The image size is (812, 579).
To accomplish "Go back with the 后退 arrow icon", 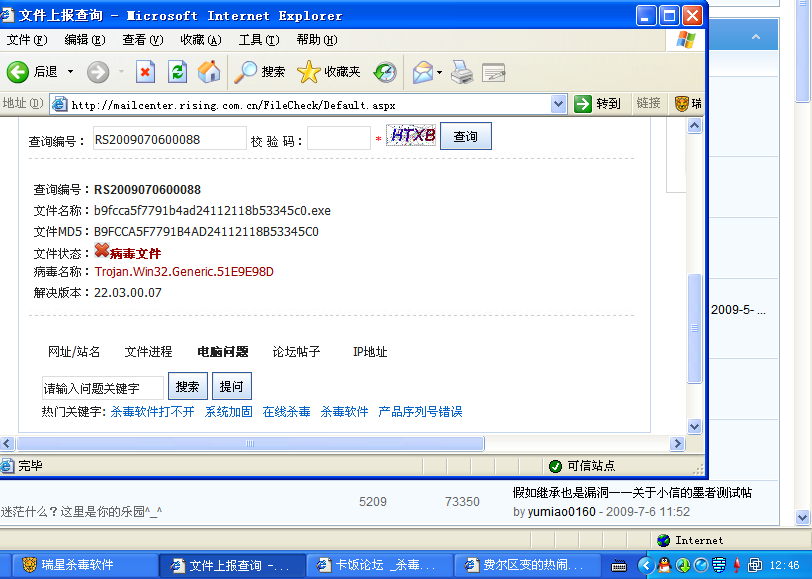I will tap(18, 72).
